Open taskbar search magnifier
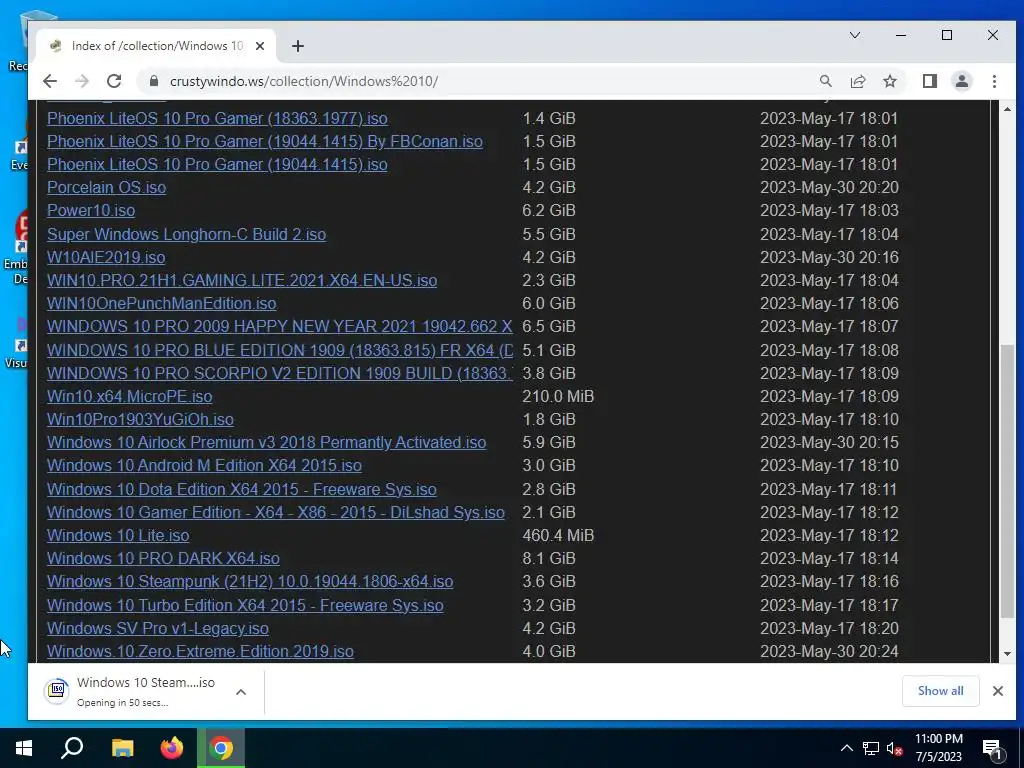The image size is (1024, 768). [72, 748]
